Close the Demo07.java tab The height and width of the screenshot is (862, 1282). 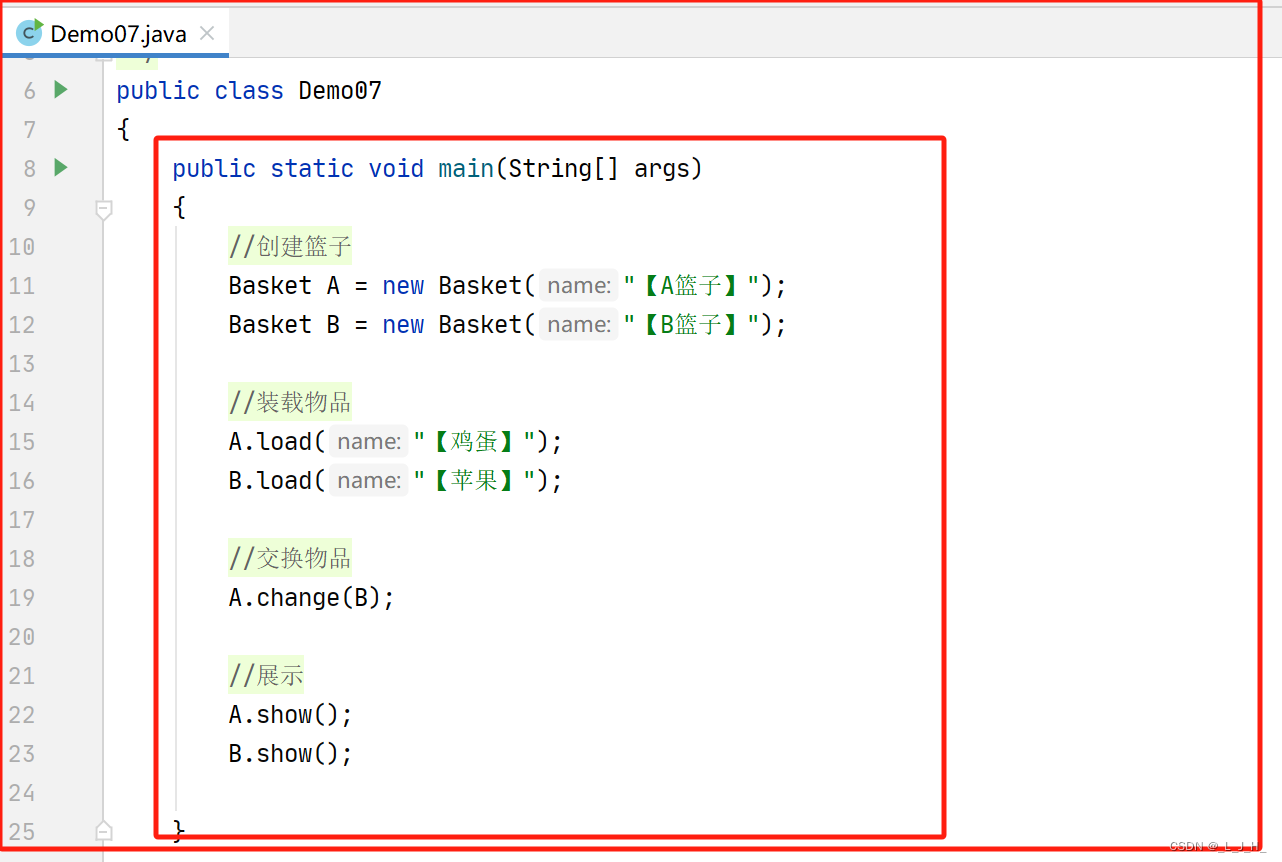207,33
